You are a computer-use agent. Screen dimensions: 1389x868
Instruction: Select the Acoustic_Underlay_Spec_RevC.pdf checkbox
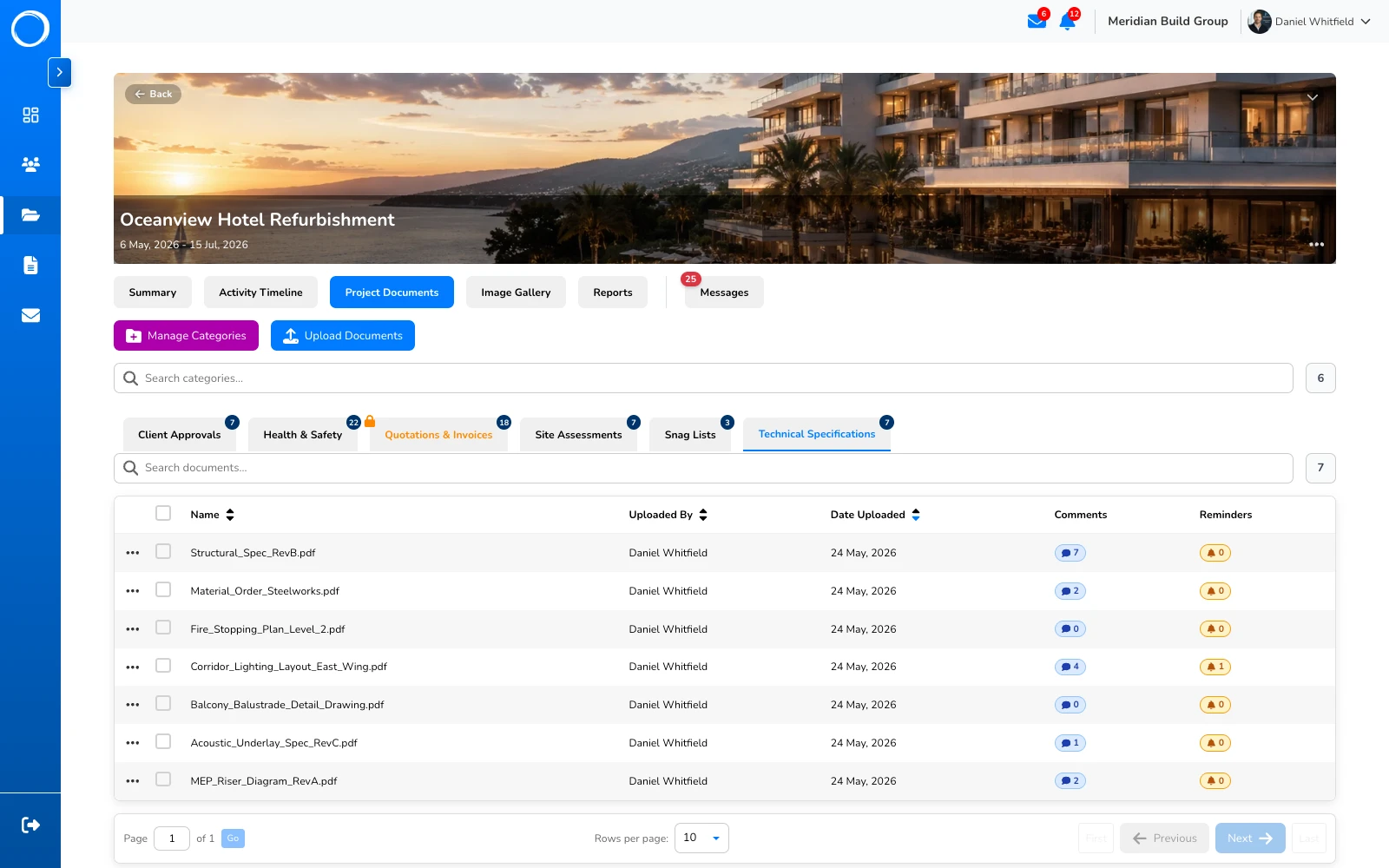[163, 741]
